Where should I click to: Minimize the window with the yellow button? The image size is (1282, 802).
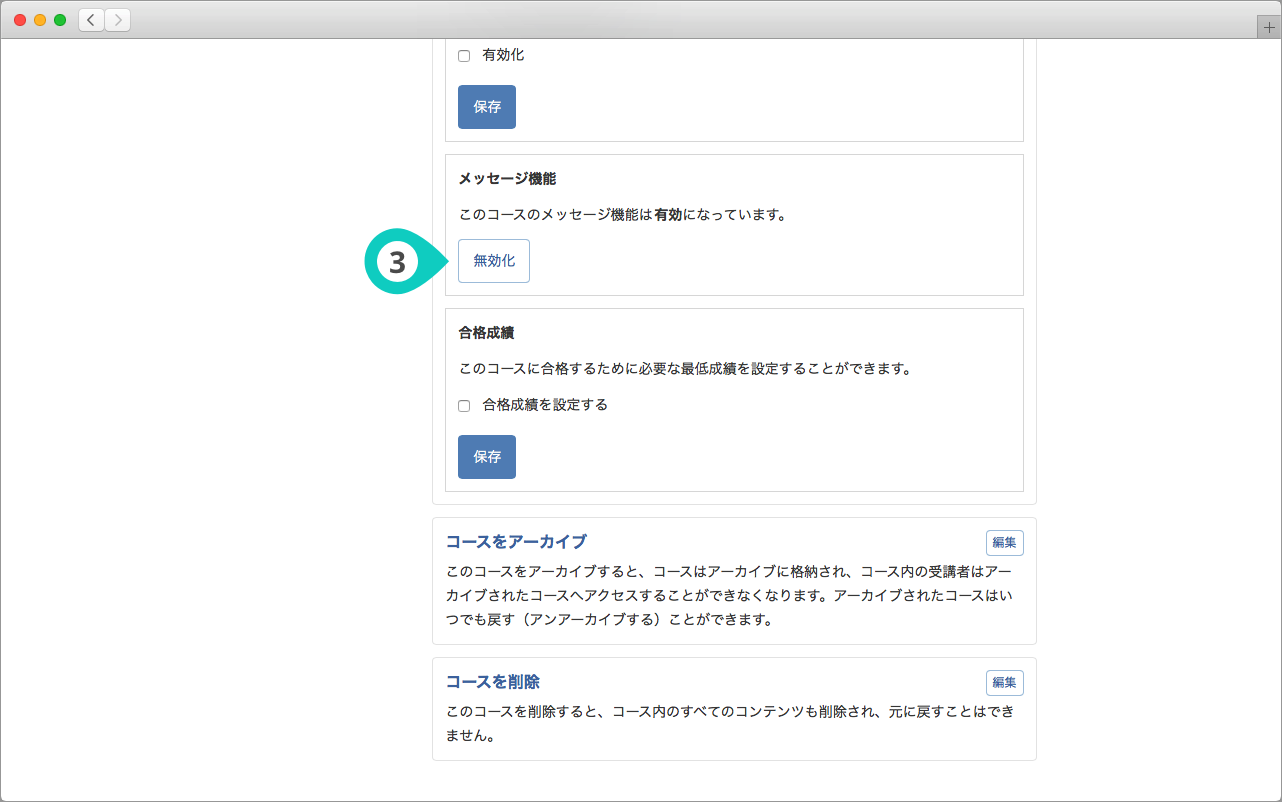[40, 20]
